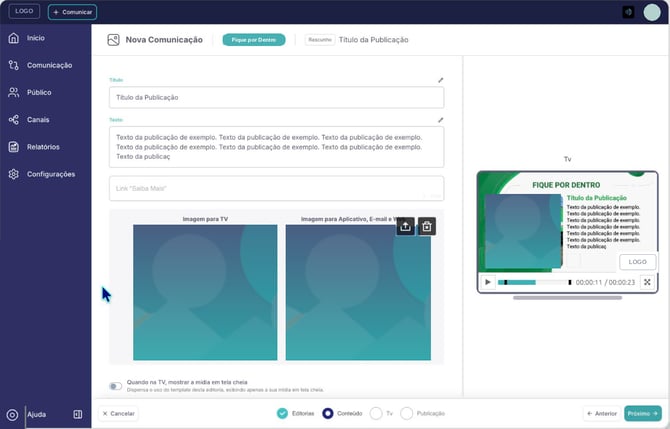Screen dimensions: 670x429
Task: Click the "Título da Publicação" header text
Action: point(373,40)
